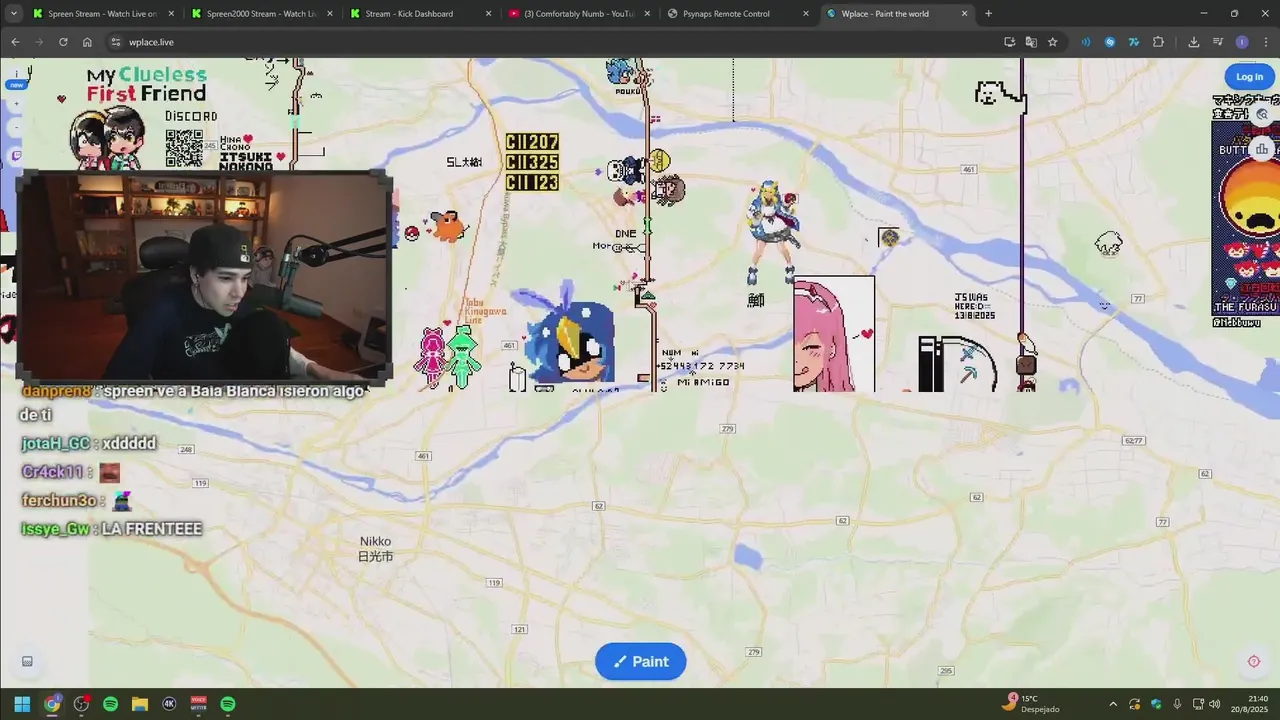Switch to Spreen2000 Stream tab
The width and height of the screenshot is (1280, 720).
(x=260, y=14)
